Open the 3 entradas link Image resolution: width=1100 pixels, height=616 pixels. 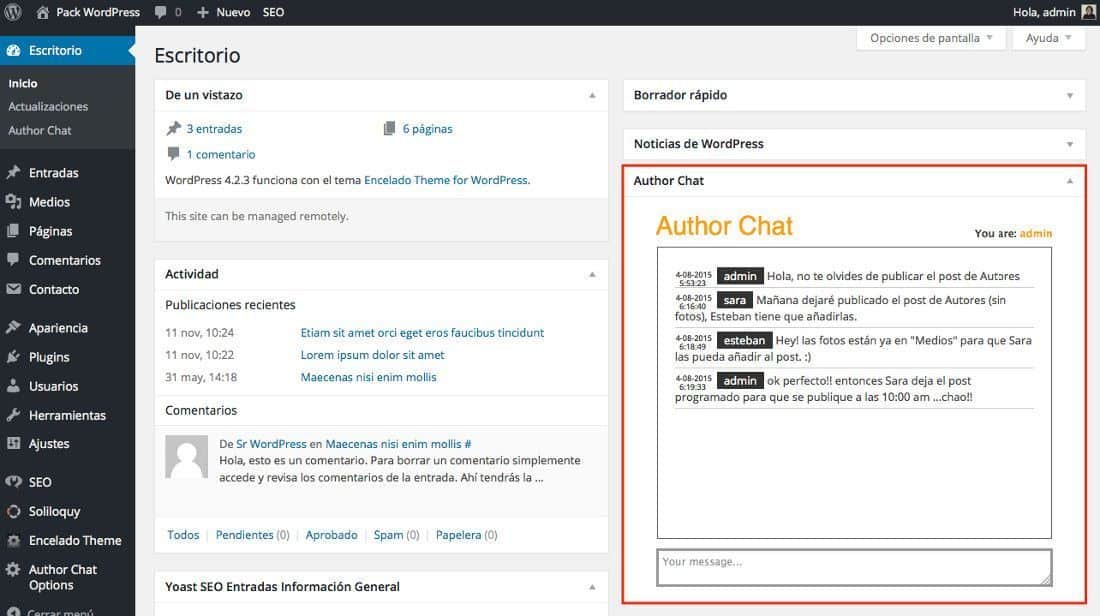[x=214, y=129]
